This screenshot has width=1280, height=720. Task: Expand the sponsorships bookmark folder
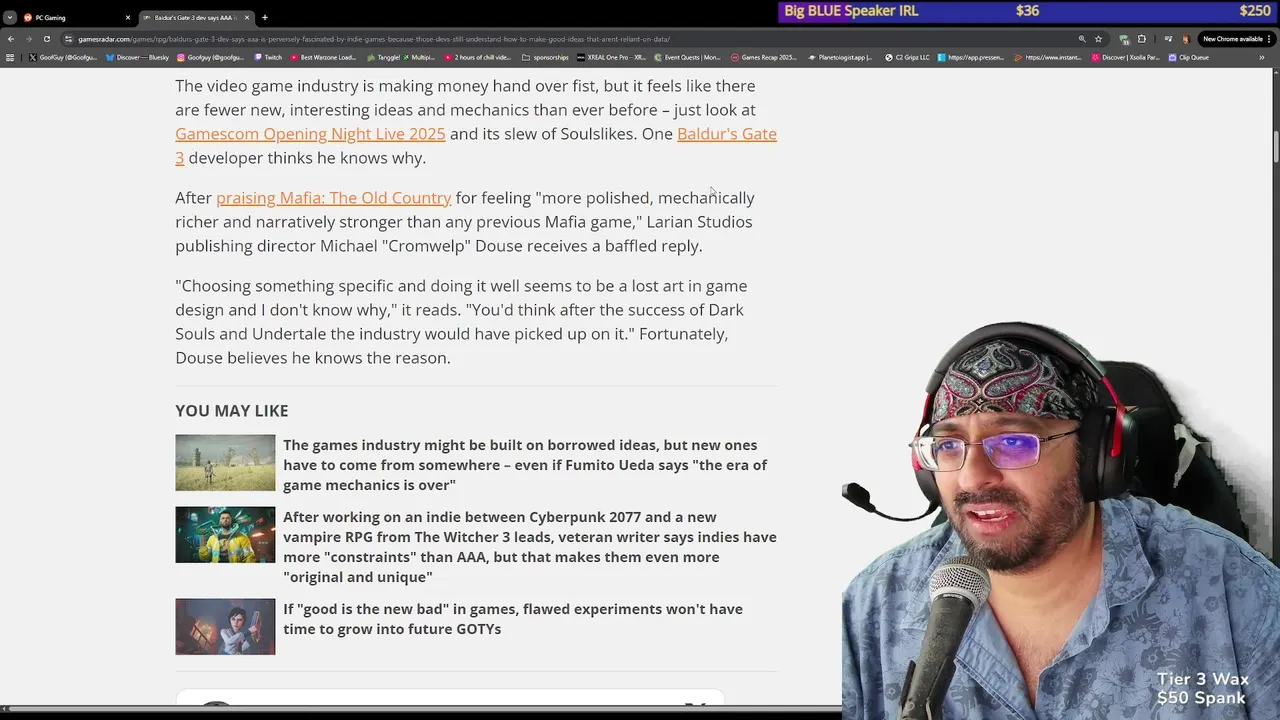pos(545,57)
